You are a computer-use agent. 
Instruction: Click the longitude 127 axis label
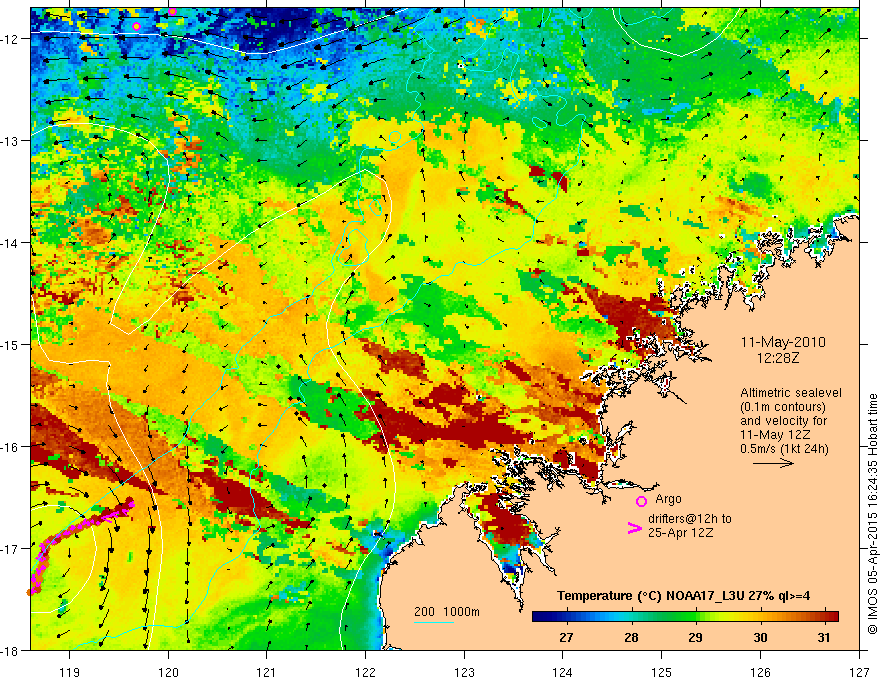859,672
